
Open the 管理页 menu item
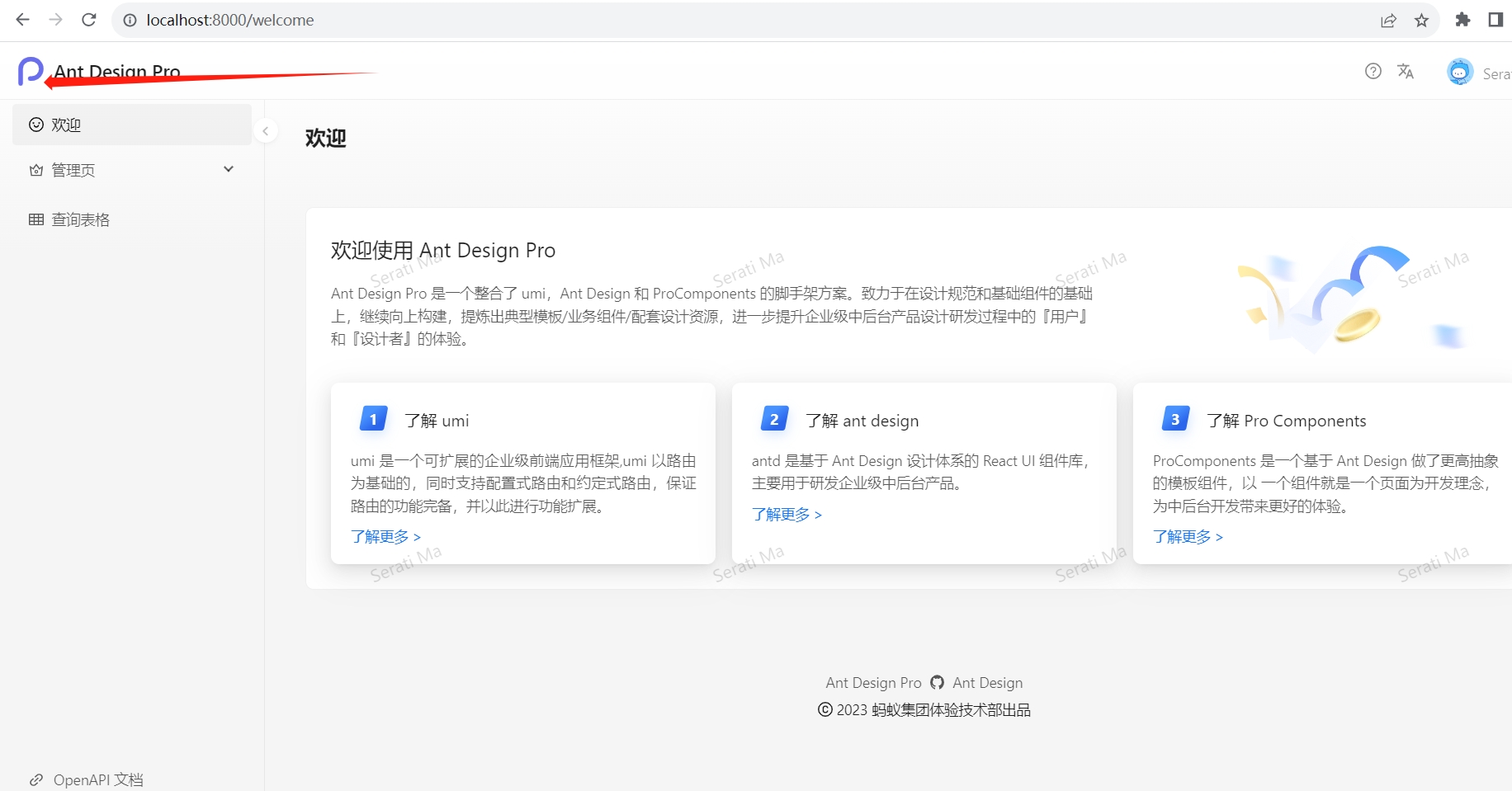pyautogui.click(x=132, y=170)
